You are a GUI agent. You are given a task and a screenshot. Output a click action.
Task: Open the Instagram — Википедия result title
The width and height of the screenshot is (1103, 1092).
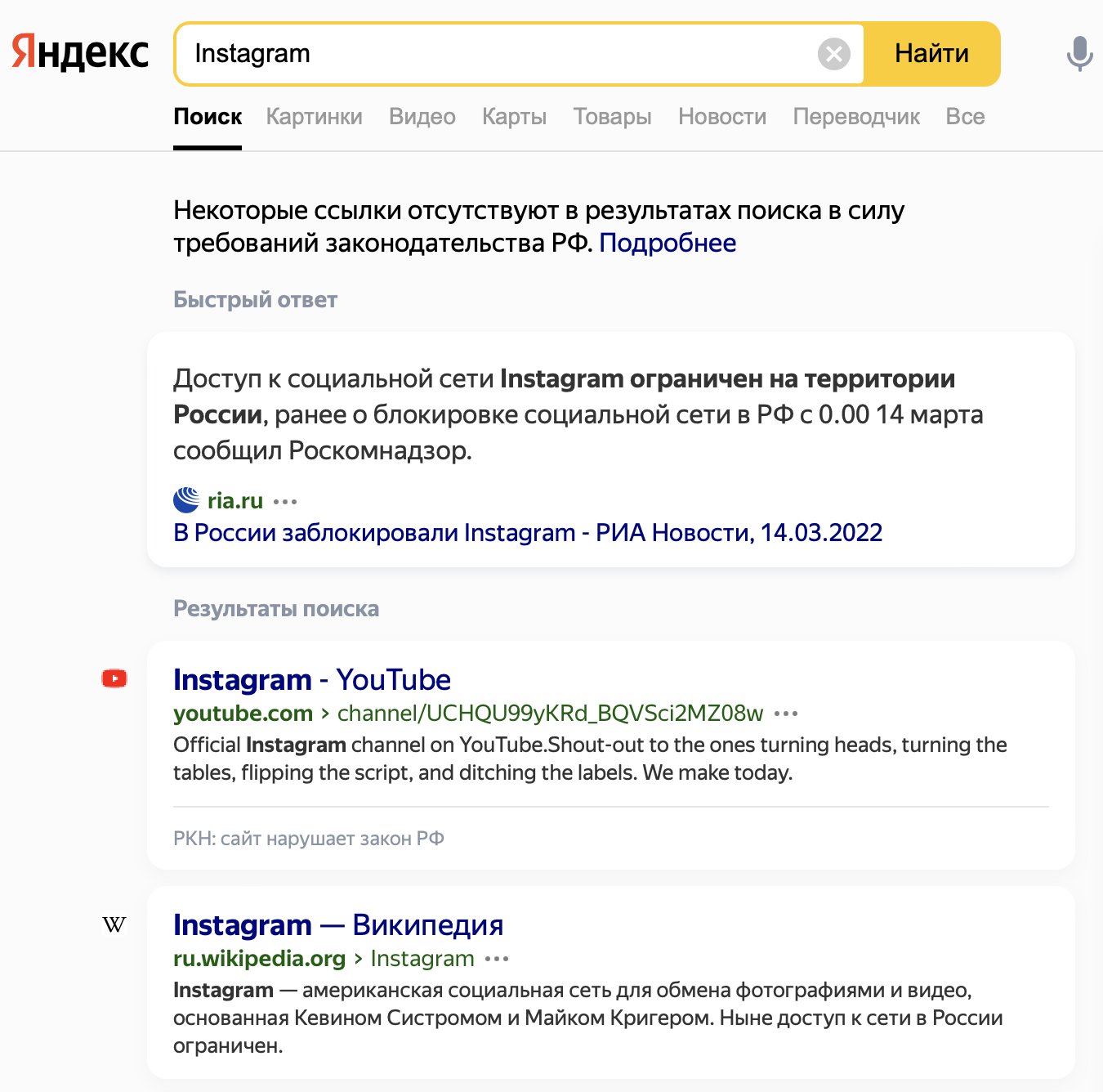[x=338, y=925]
